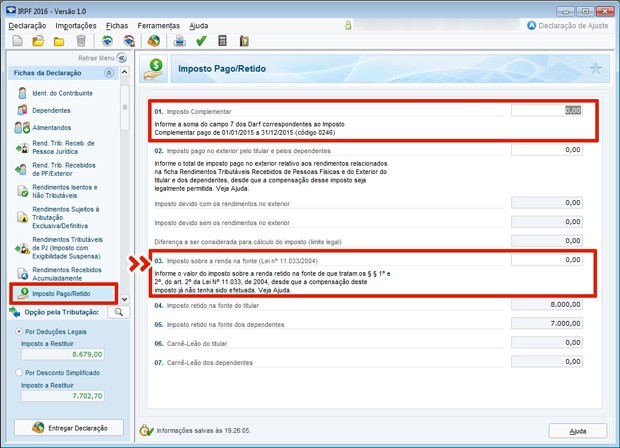Click the new declaration blank page icon
The image size is (620, 448).
pyautogui.click(x=17, y=41)
